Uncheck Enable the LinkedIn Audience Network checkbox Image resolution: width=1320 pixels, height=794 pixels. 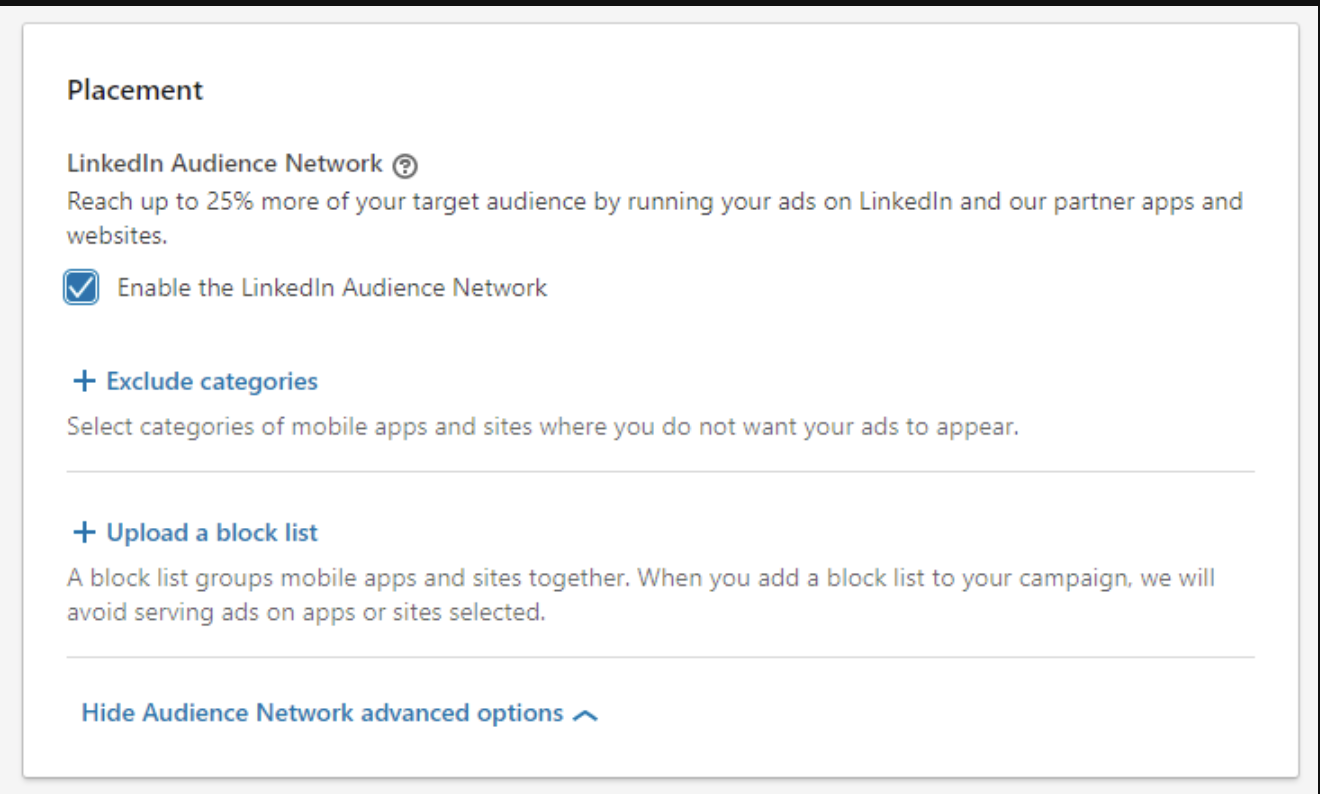point(81,288)
